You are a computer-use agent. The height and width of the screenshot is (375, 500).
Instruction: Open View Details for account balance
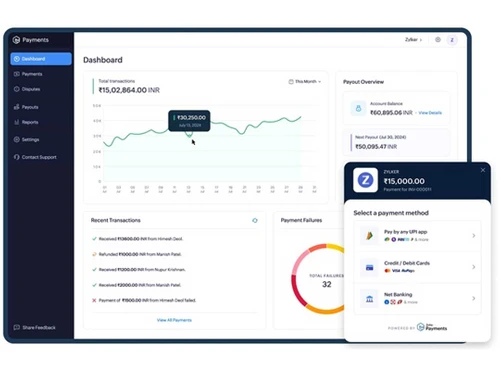tap(430, 113)
